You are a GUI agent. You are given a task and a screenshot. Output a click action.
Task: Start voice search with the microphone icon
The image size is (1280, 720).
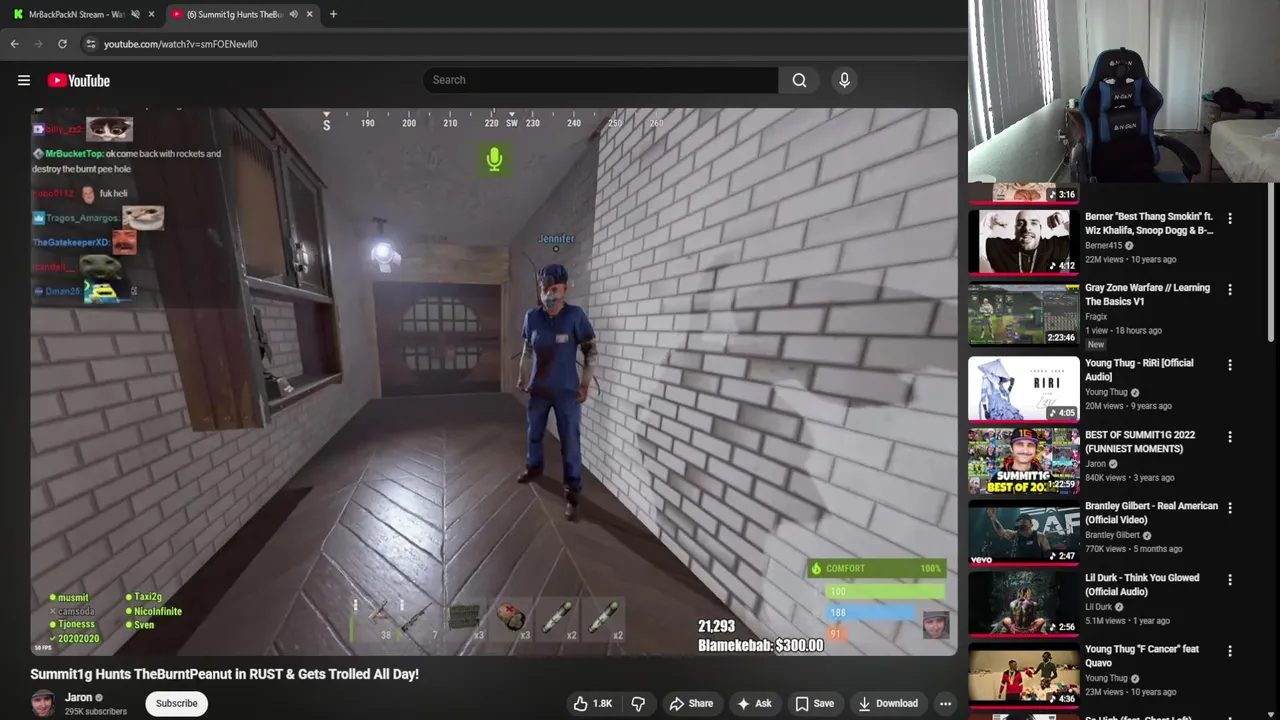pos(844,80)
